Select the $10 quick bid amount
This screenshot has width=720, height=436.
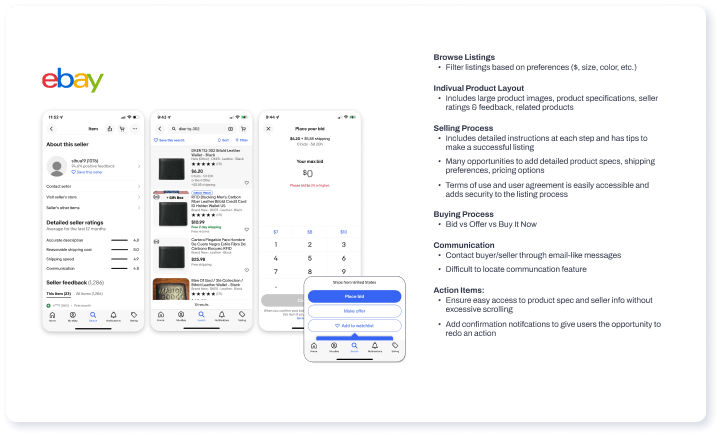(x=343, y=232)
